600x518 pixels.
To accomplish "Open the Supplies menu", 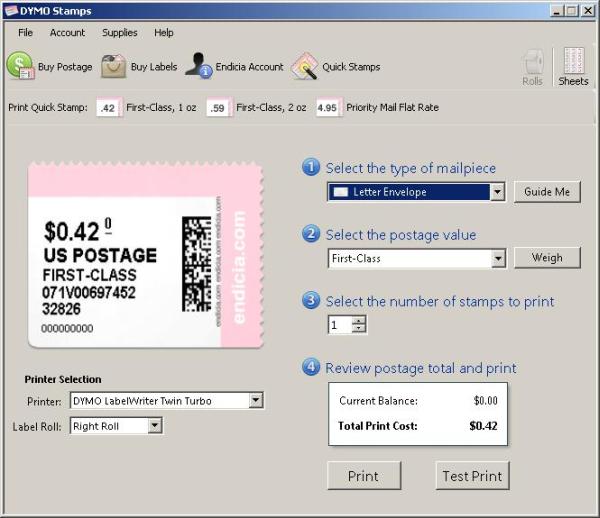I will pos(120,33).
